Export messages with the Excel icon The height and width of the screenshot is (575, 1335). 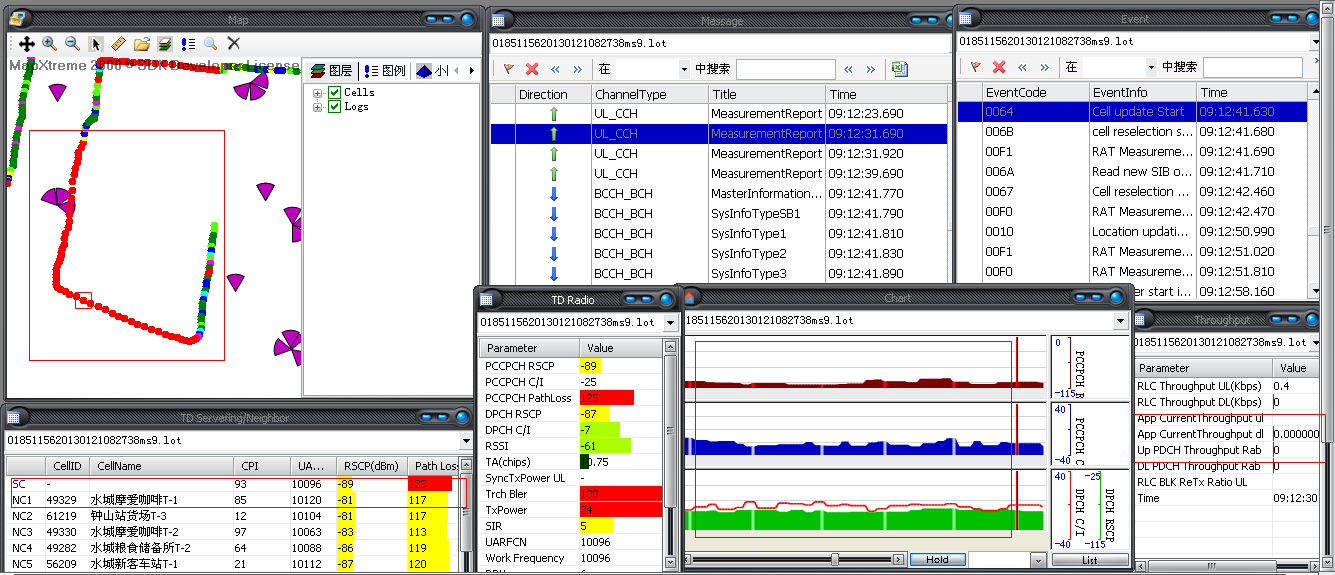tap(900, 69)
